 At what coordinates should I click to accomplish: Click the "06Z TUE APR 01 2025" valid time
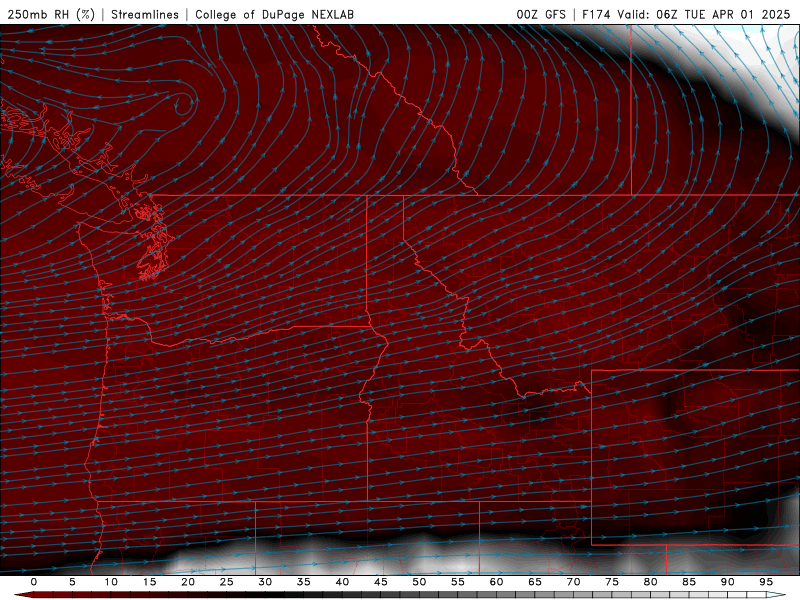tap(723, 14)
